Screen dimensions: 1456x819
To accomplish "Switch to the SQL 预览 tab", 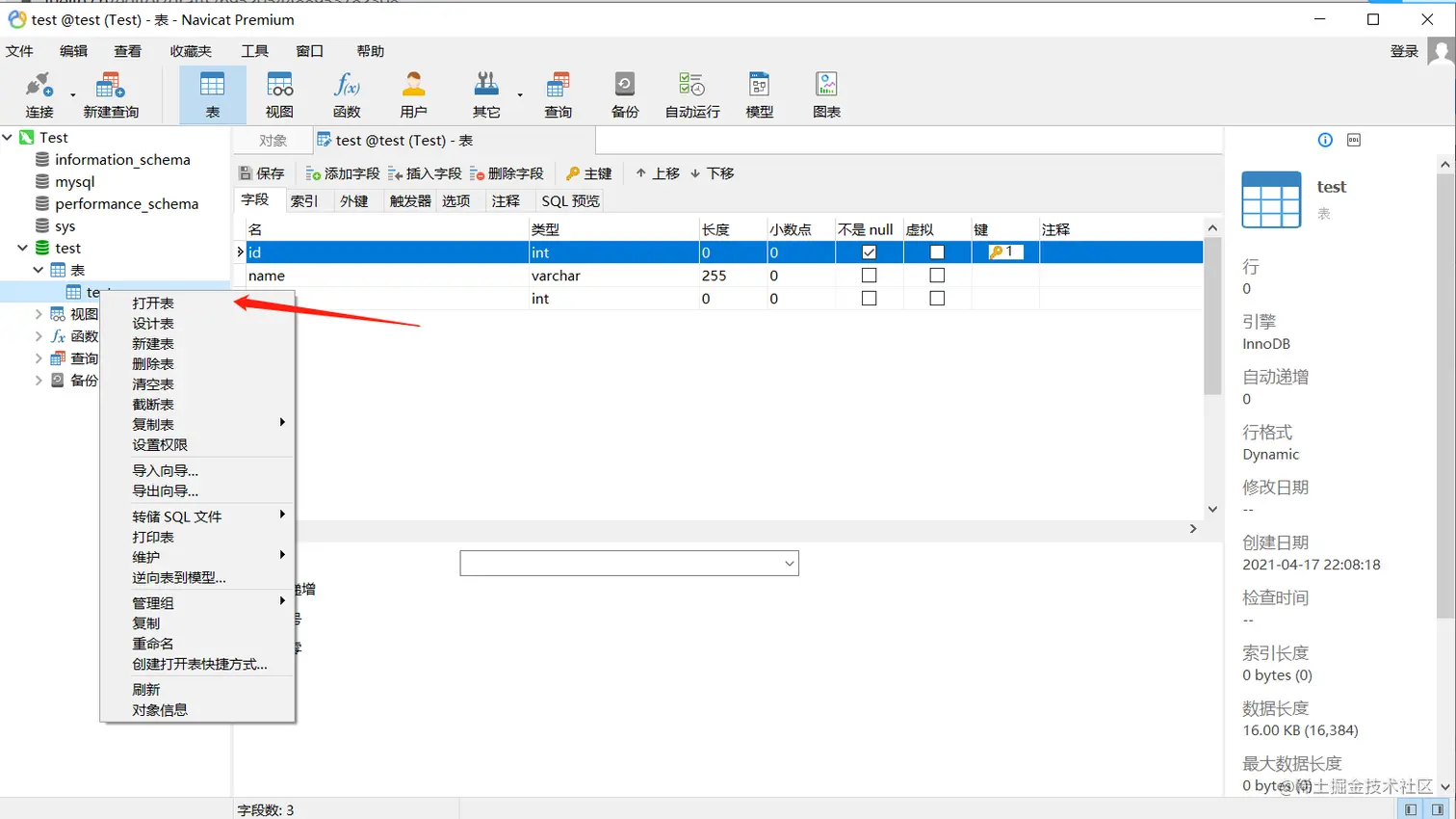I will coord(570,200).
